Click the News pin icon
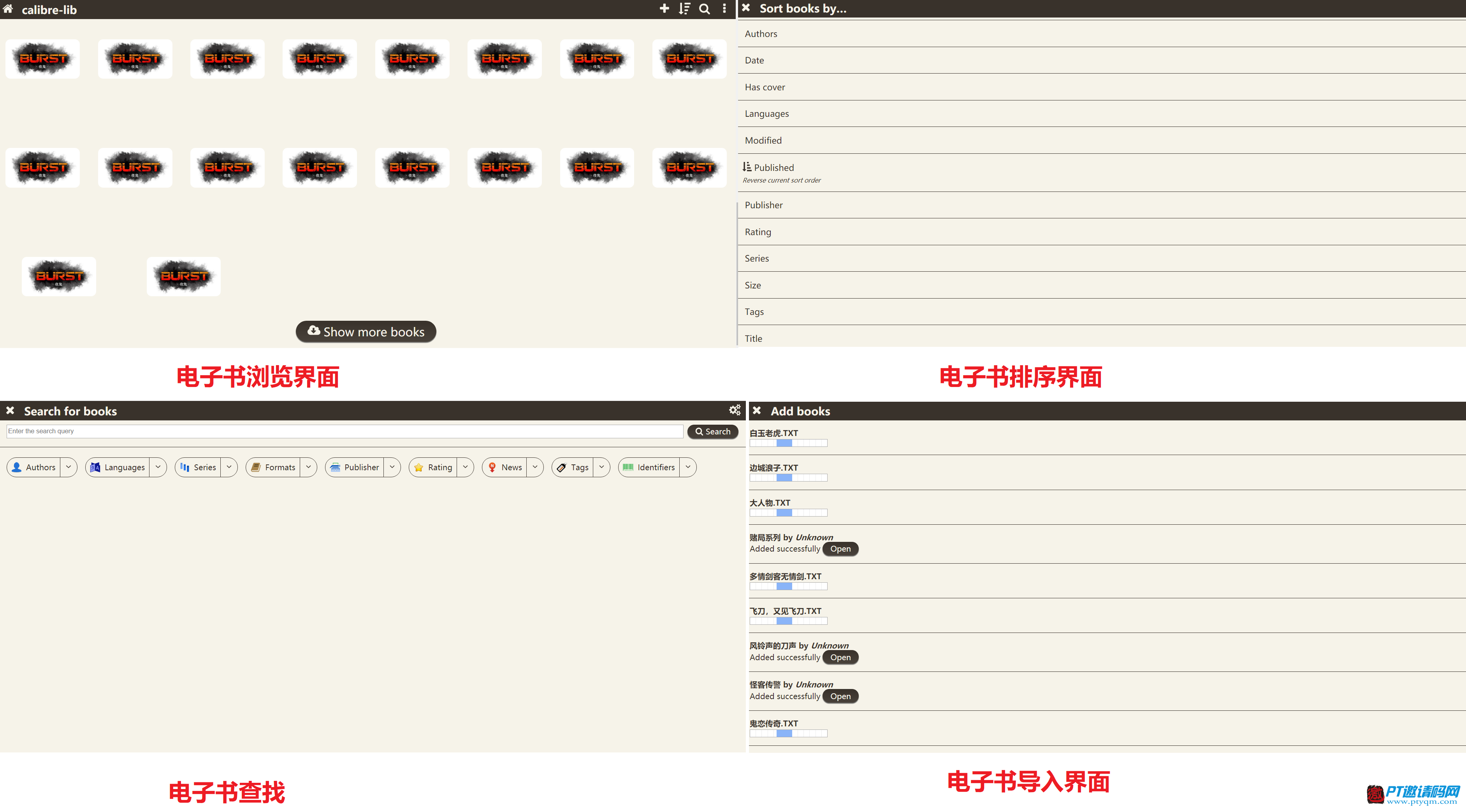The image size is (1466, 812). 492,467
